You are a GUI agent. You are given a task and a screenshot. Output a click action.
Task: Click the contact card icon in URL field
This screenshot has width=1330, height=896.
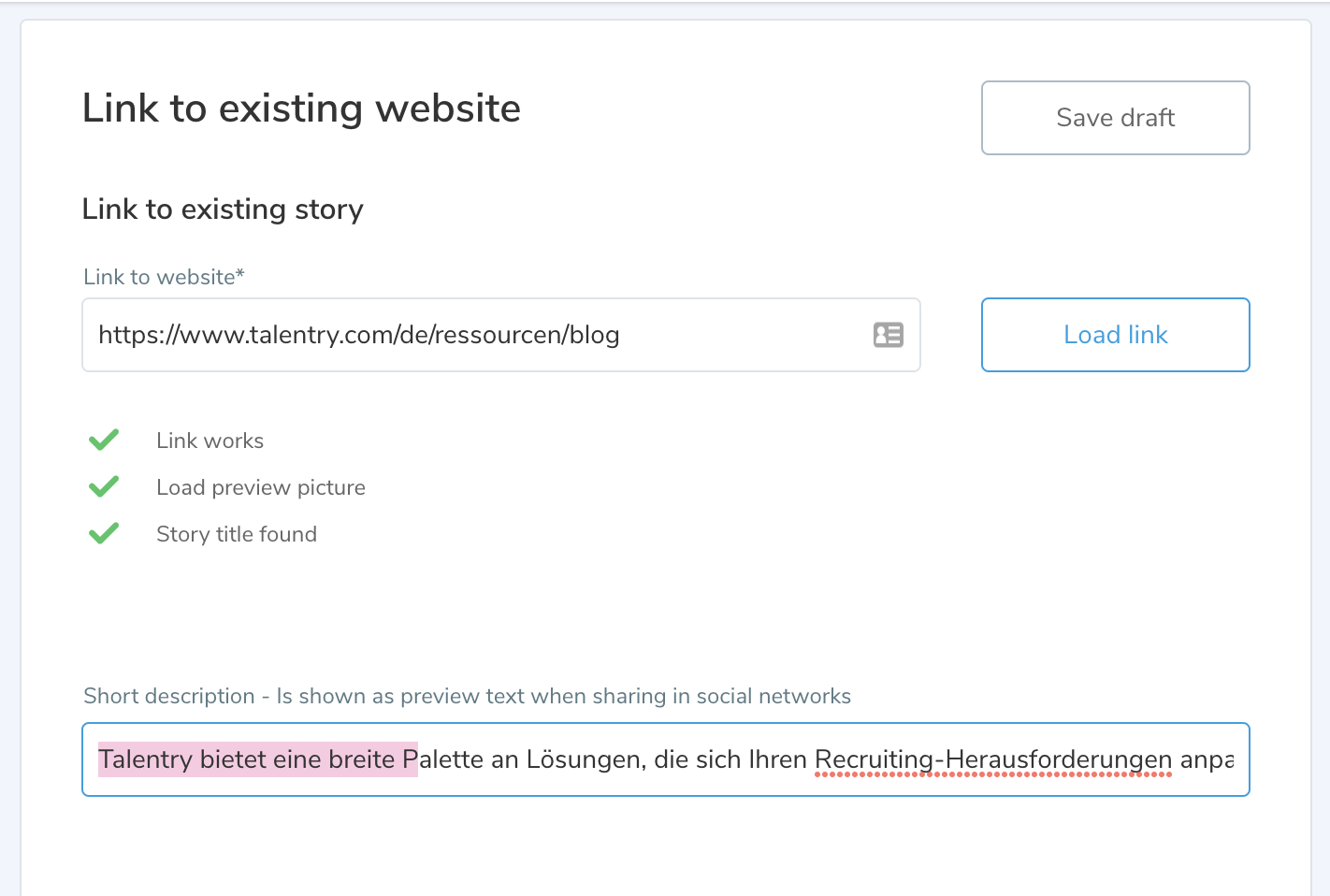coord(888,335)
